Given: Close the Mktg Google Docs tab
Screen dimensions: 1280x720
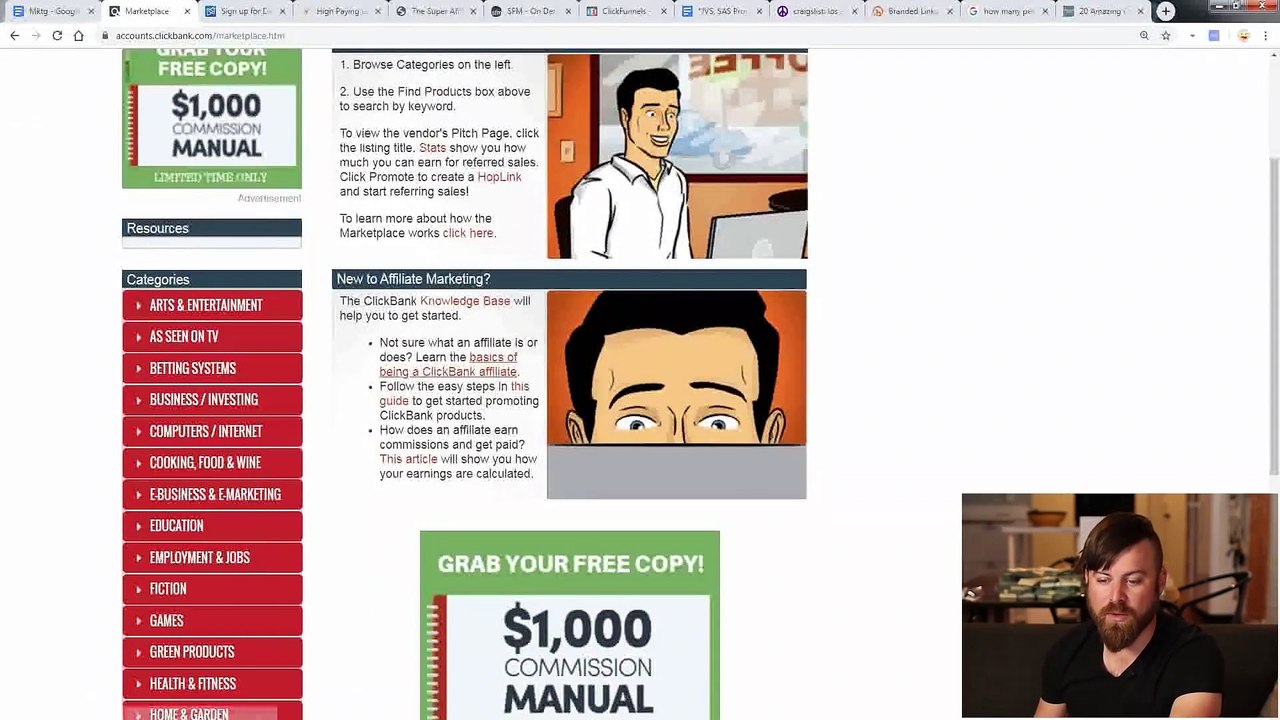Looking at the screenshot, I should 92,11.
